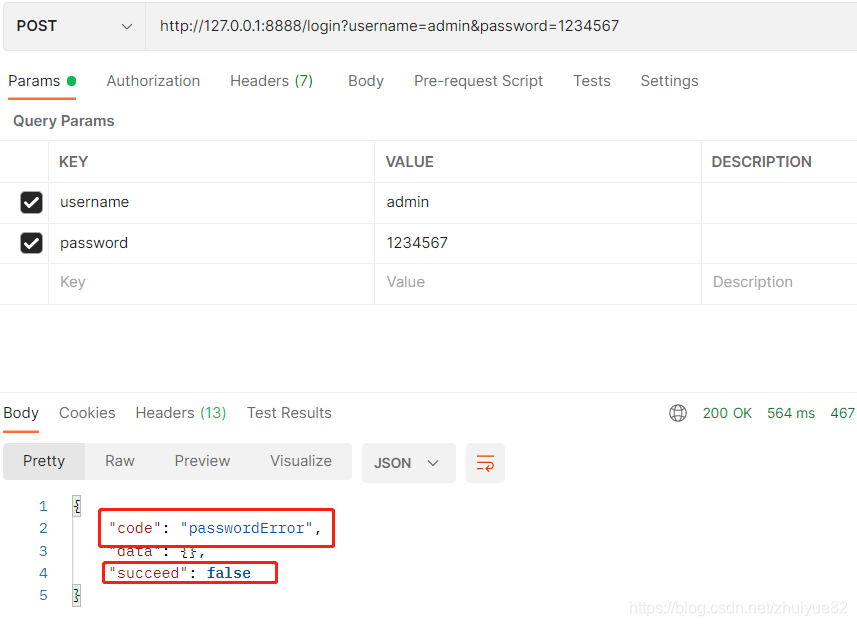Open the Test Results tab
This screenshot has height=626, width=857.
tap(289, 413)
